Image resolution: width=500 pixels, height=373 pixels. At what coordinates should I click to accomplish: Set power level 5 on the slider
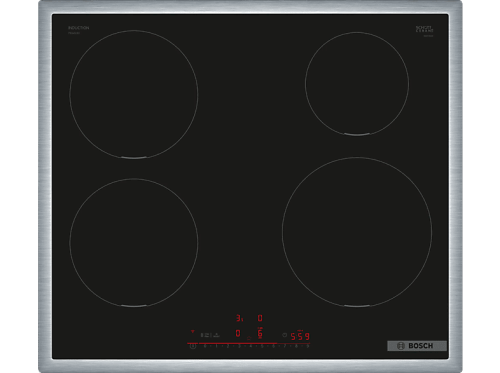tap(262, 346)
